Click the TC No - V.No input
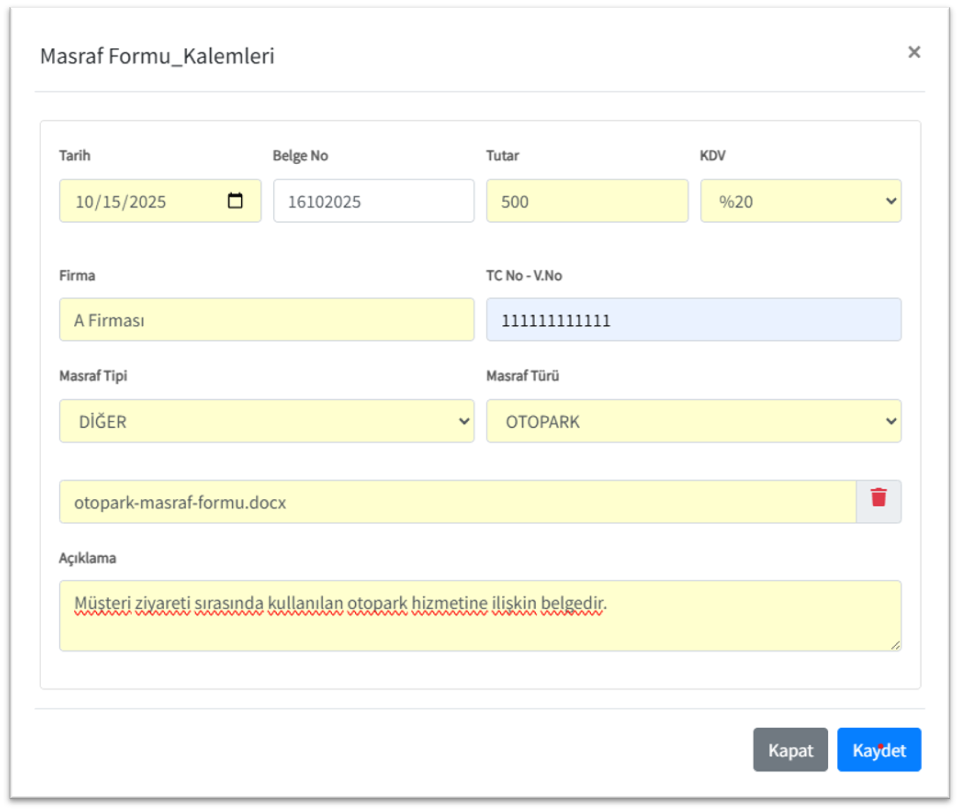The width and height of the screenshot is (959, 811). [693, 320]
